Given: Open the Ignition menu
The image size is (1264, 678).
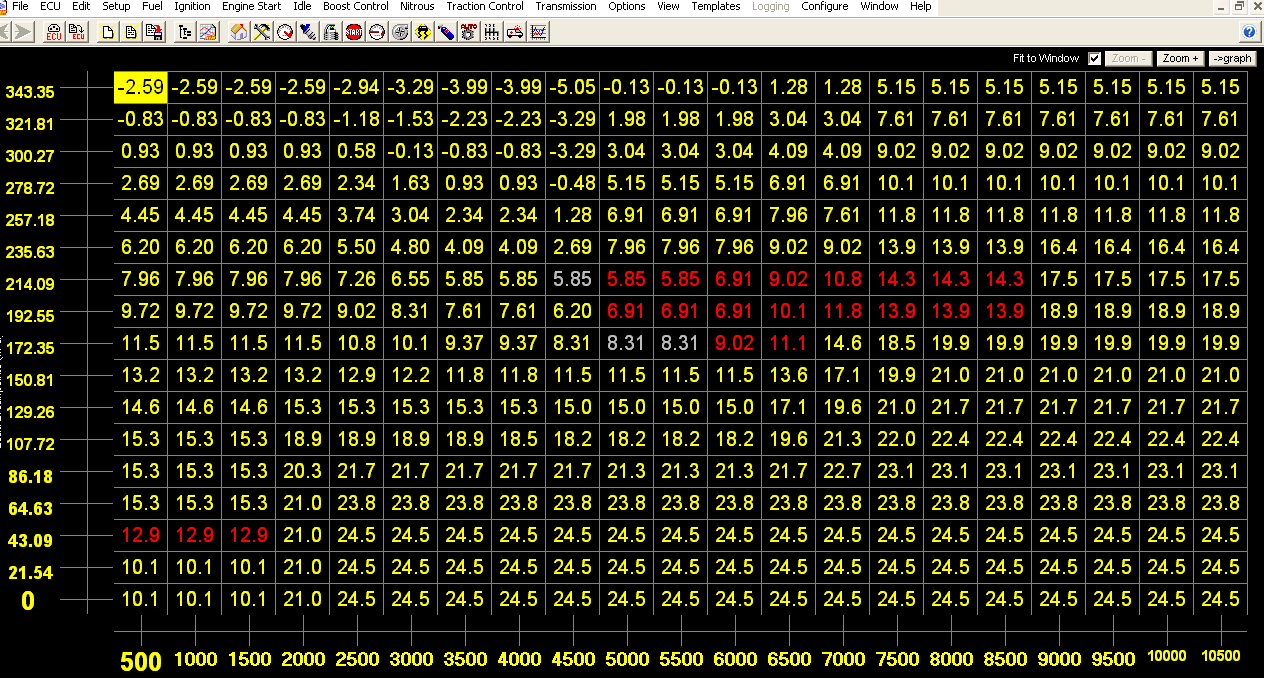Looking at the screenshot, I should coord(192,6).
